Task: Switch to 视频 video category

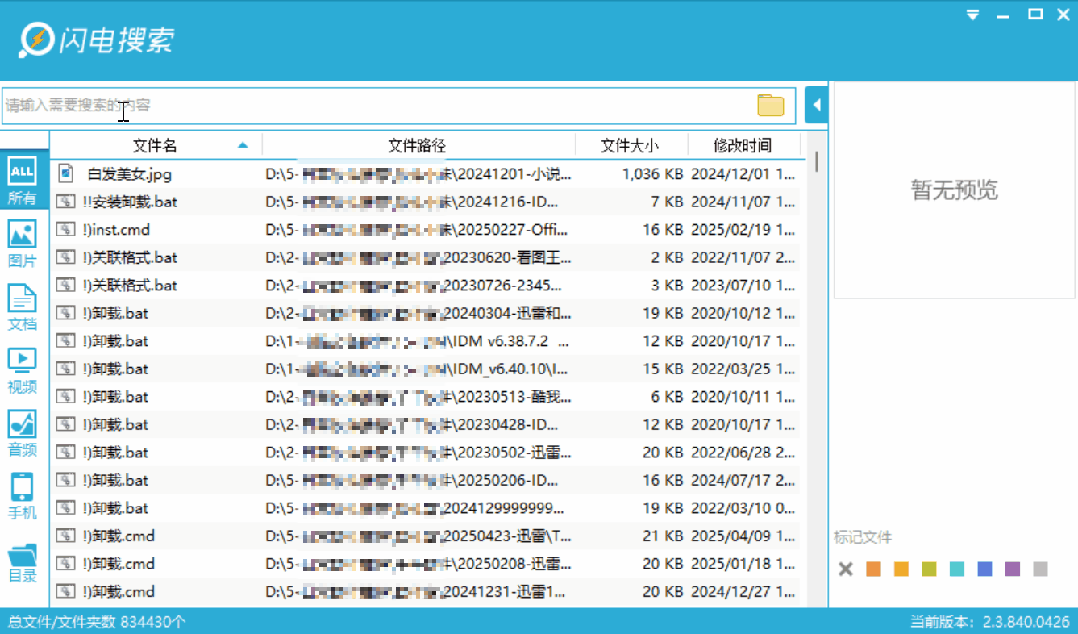Action: (22, 371)
